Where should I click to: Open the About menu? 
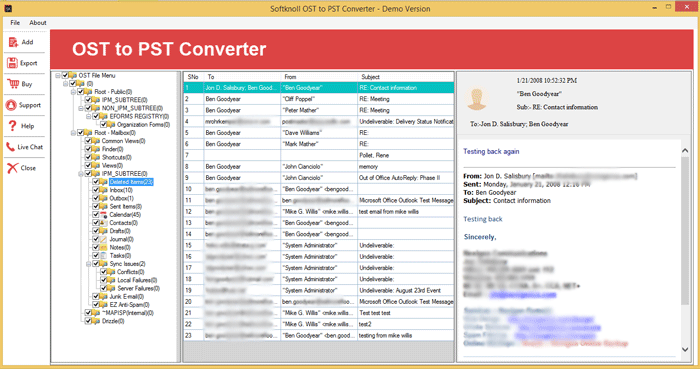coord(38,22)
